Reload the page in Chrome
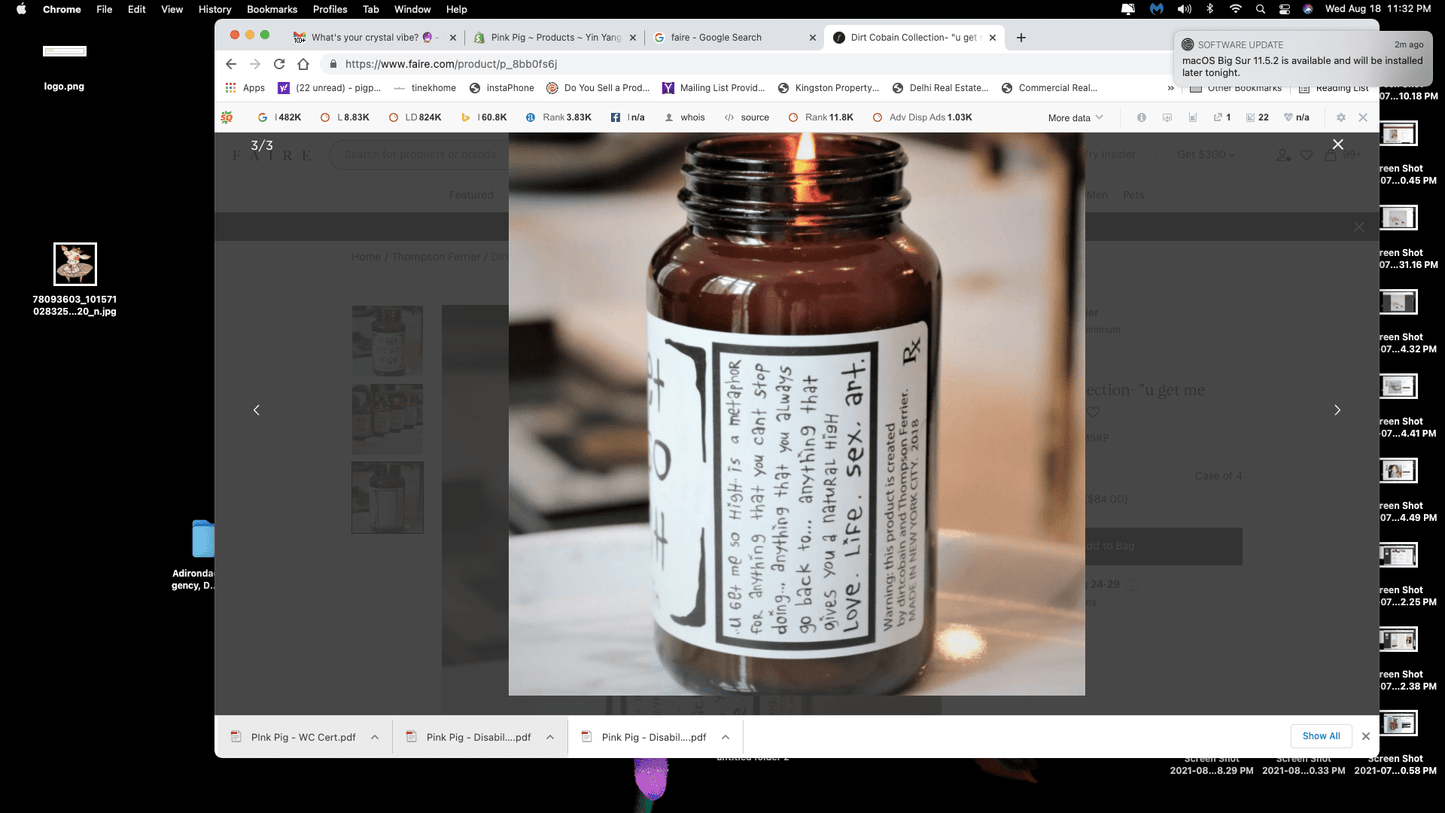 point(279,64)
